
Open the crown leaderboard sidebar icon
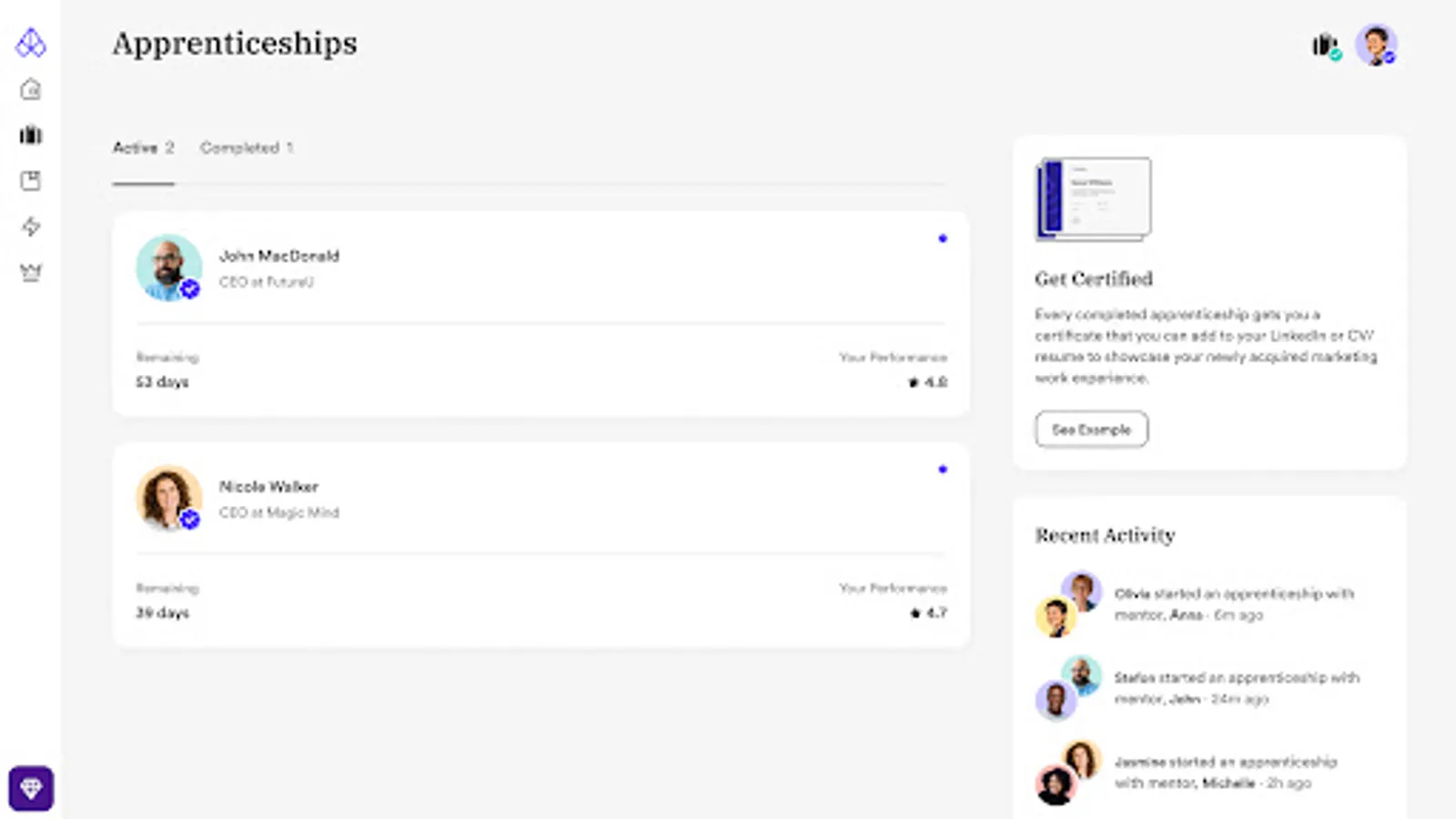coord(31,272)
